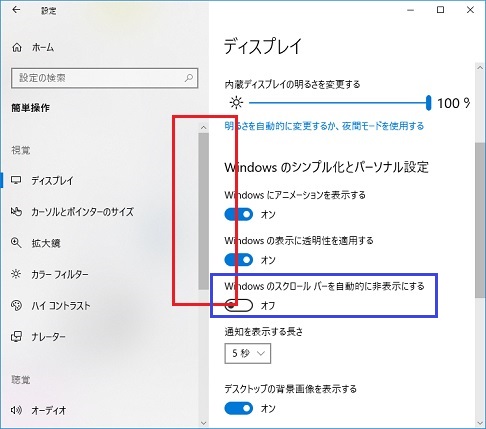486x429 pixels.
Task: Click the sidebar vertical scrollbar thumb
Action: (203, 211)
